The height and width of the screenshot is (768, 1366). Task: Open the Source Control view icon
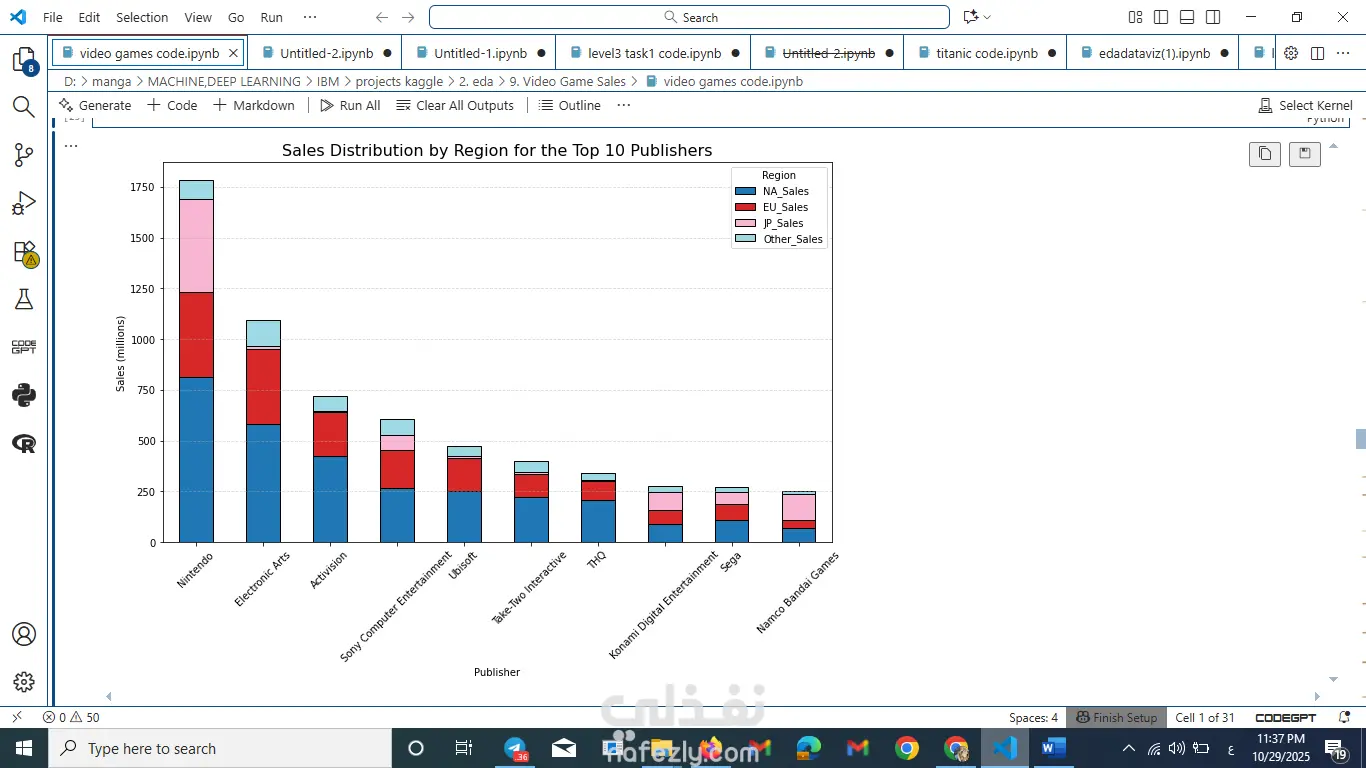(24, 155)
